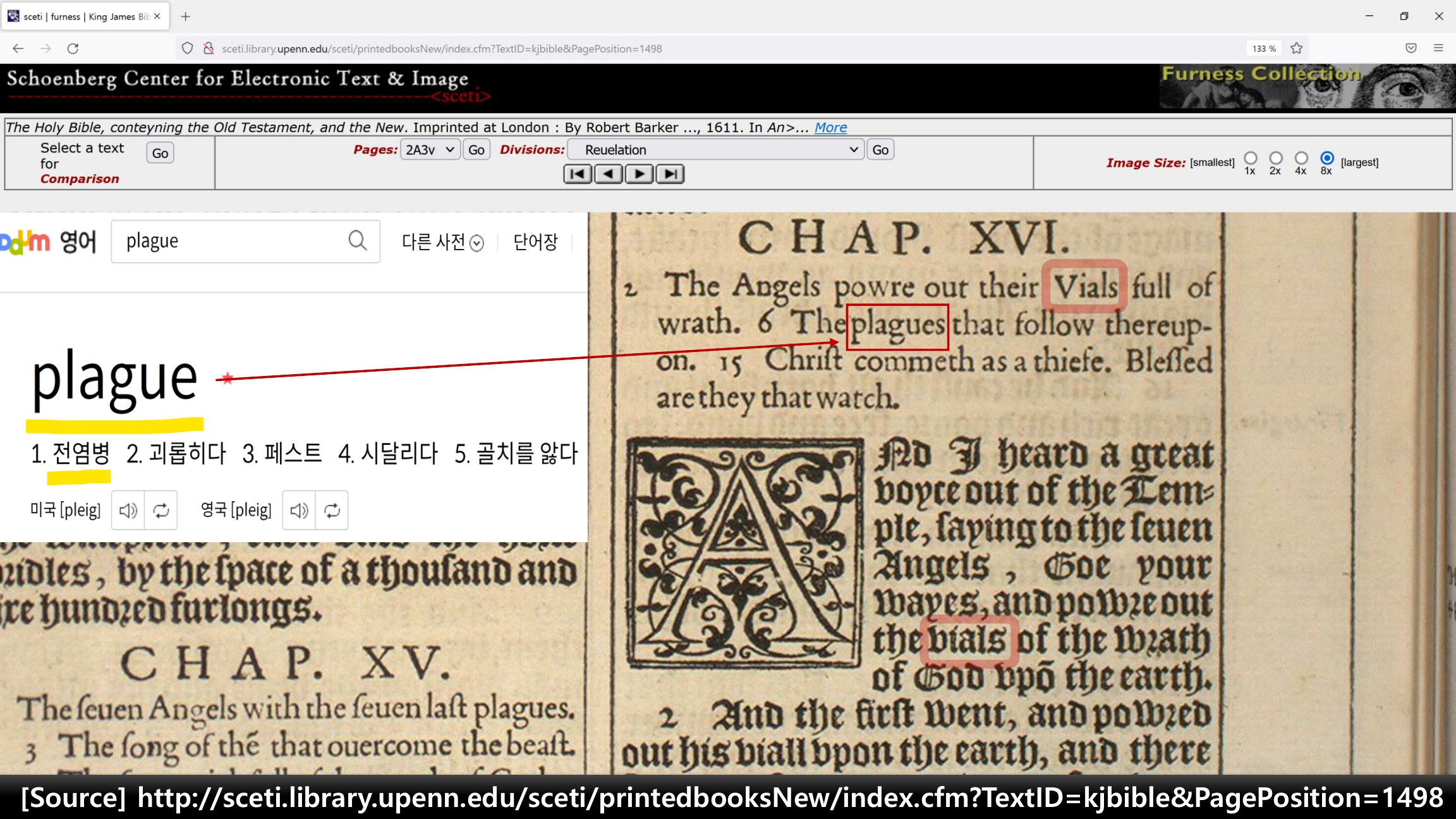Click the definition 1. 전염병

[70, 453]
